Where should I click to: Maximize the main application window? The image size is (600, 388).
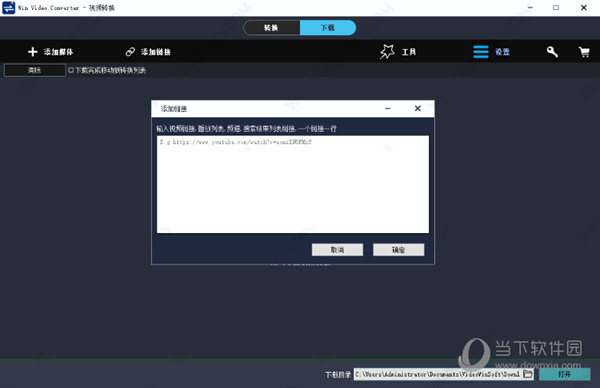tap(556, 8)
